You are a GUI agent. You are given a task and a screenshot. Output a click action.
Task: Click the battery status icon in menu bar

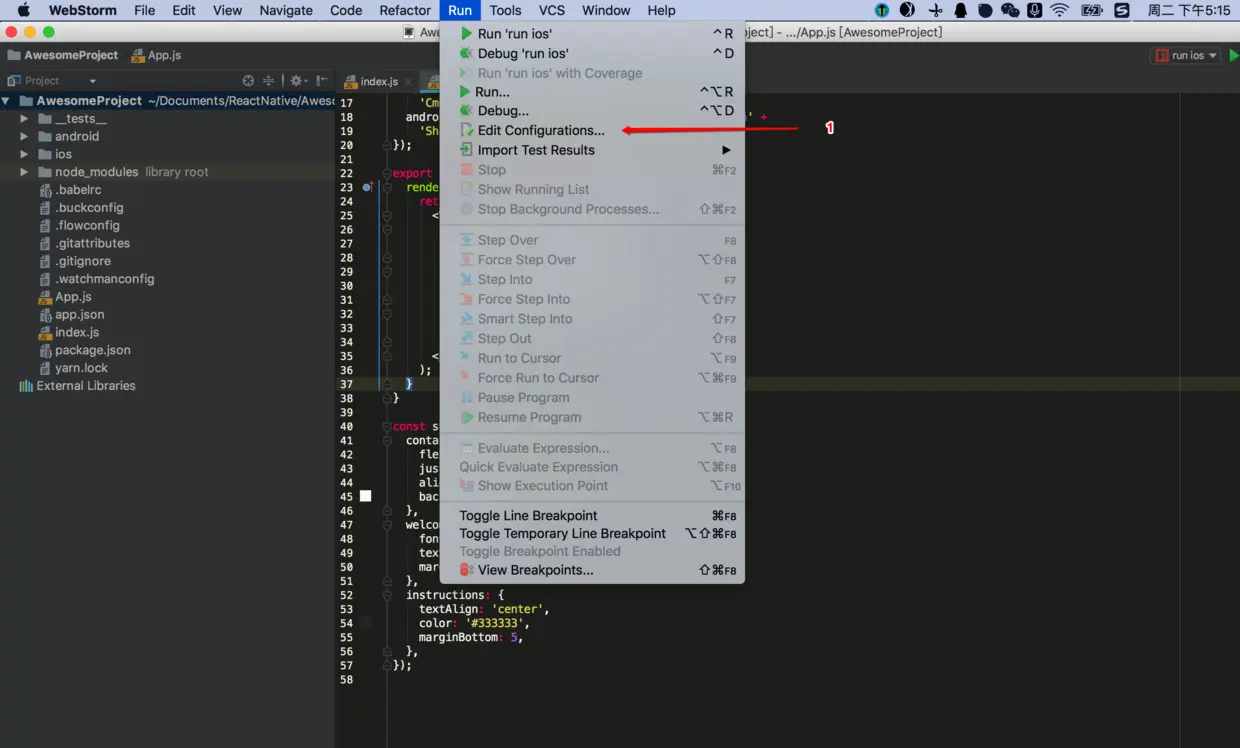click(x=1091, y=10)
